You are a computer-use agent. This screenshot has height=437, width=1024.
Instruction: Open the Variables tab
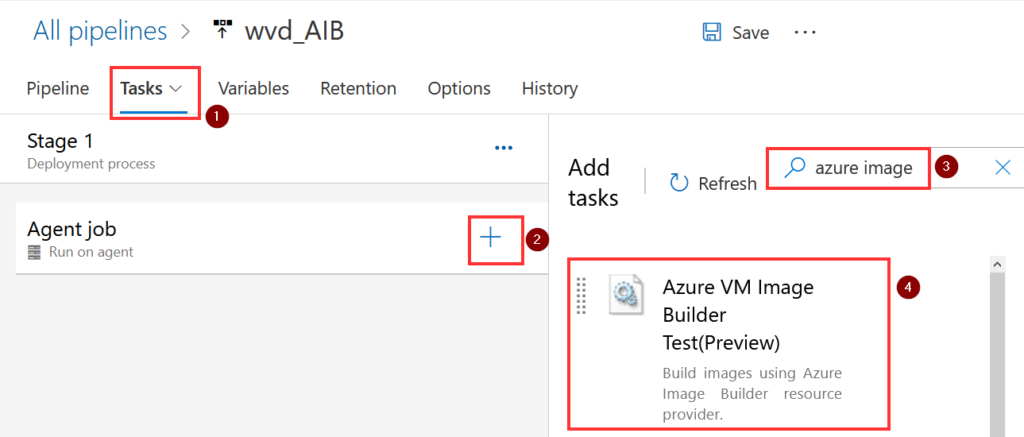click(x=253, y=88)
